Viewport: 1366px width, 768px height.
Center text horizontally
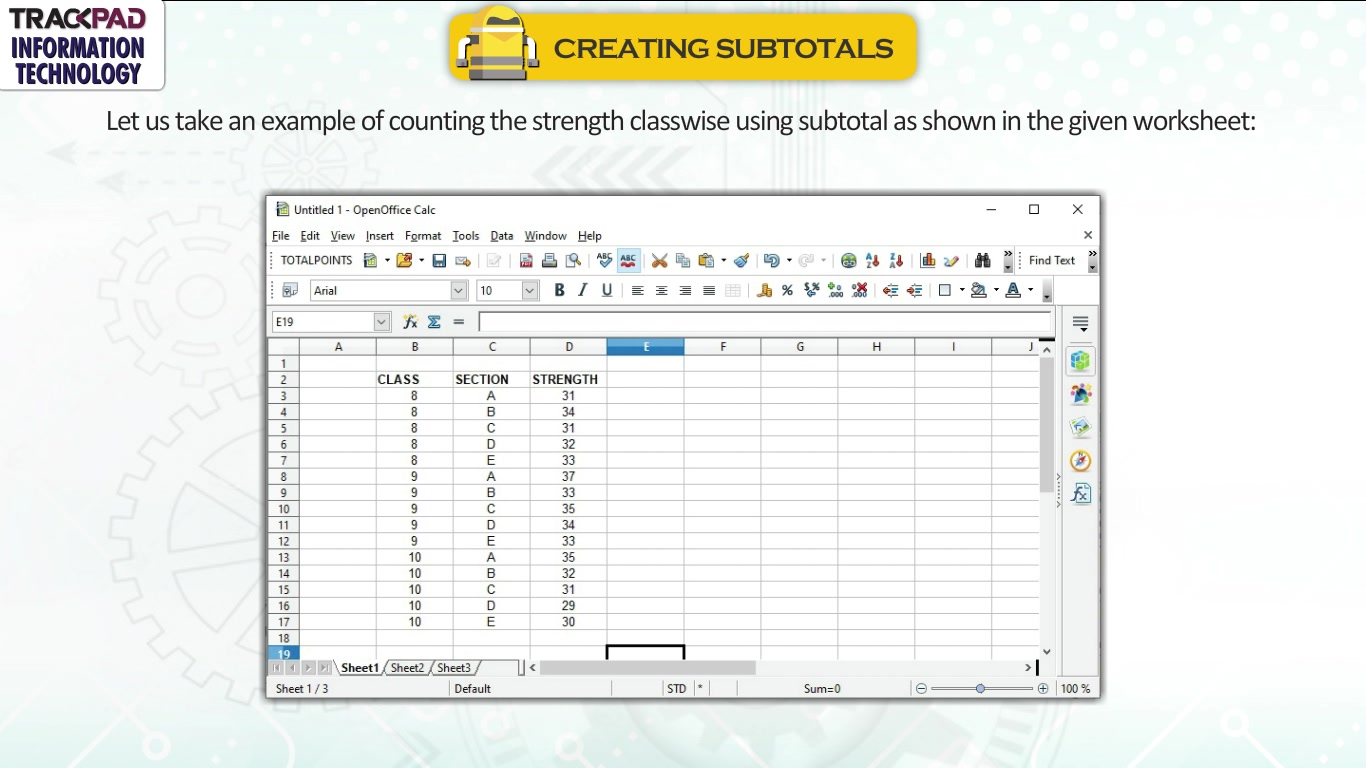pyautogui.click(x=661, y=290)
